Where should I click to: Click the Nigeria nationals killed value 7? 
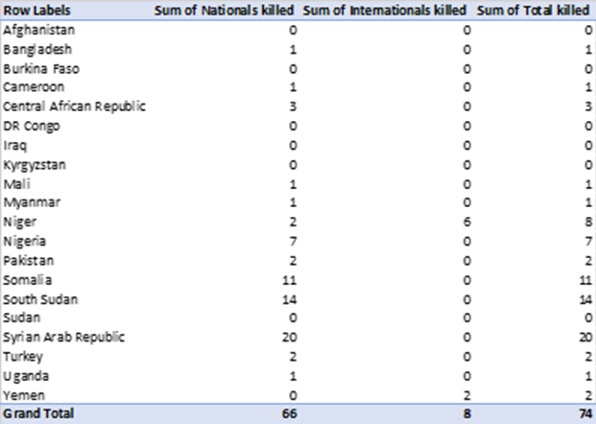click(x=293, y=241)
